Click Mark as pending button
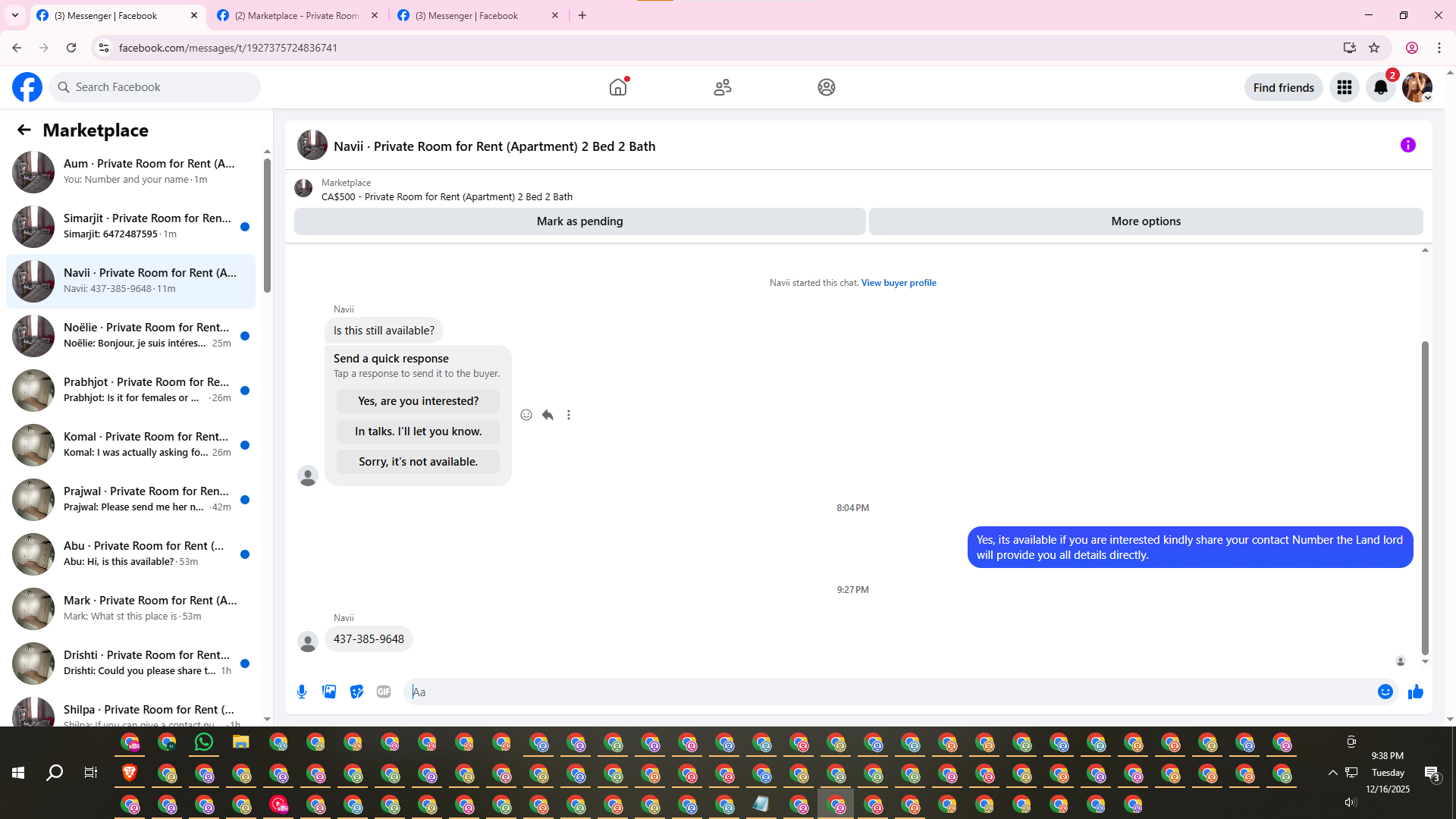 coord(579,221)
